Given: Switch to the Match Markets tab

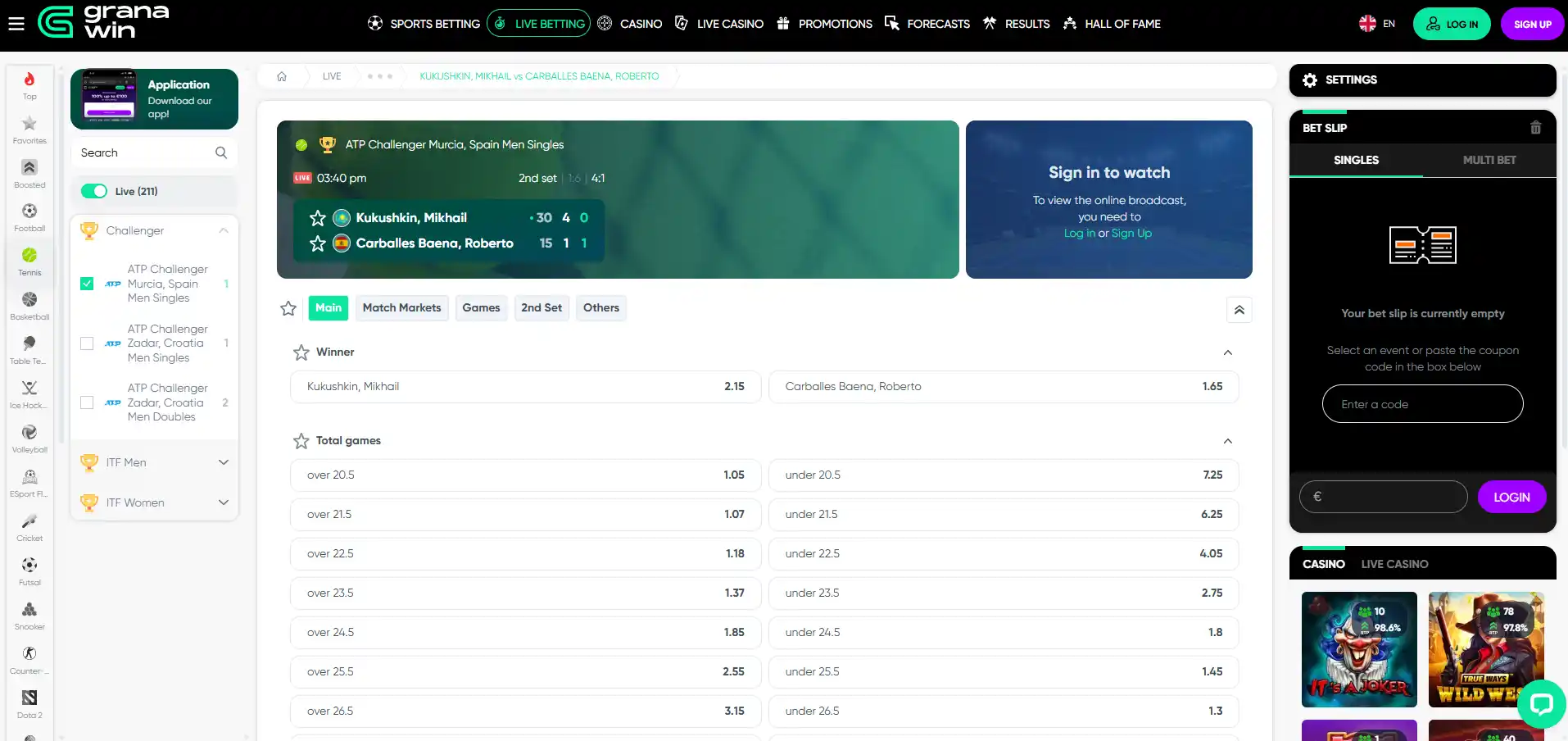Looking at the screenshot, I should 401,308.
